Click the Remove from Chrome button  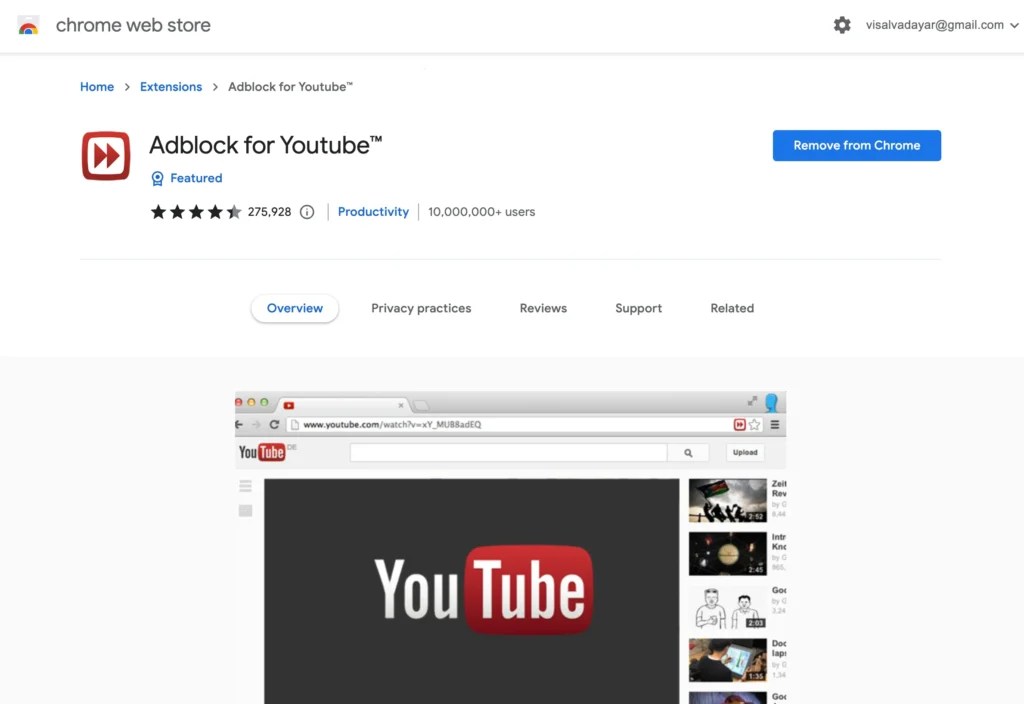[856, 145]
